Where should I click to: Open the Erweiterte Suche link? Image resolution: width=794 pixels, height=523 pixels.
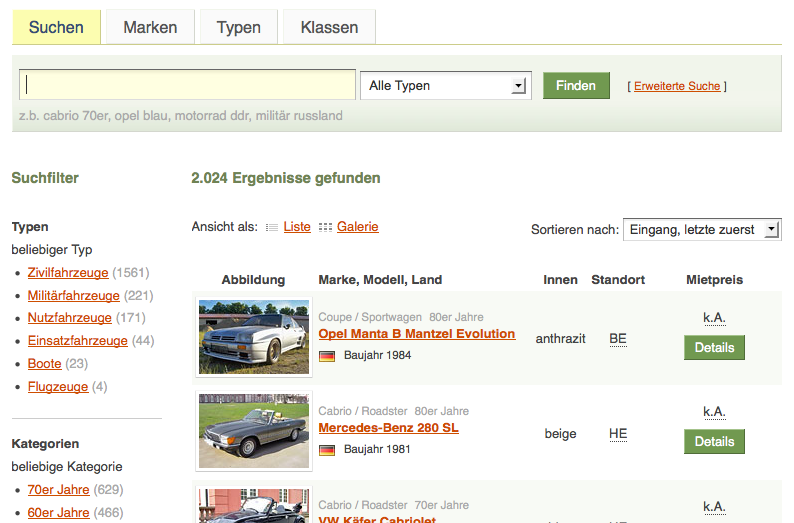point(677,86)
